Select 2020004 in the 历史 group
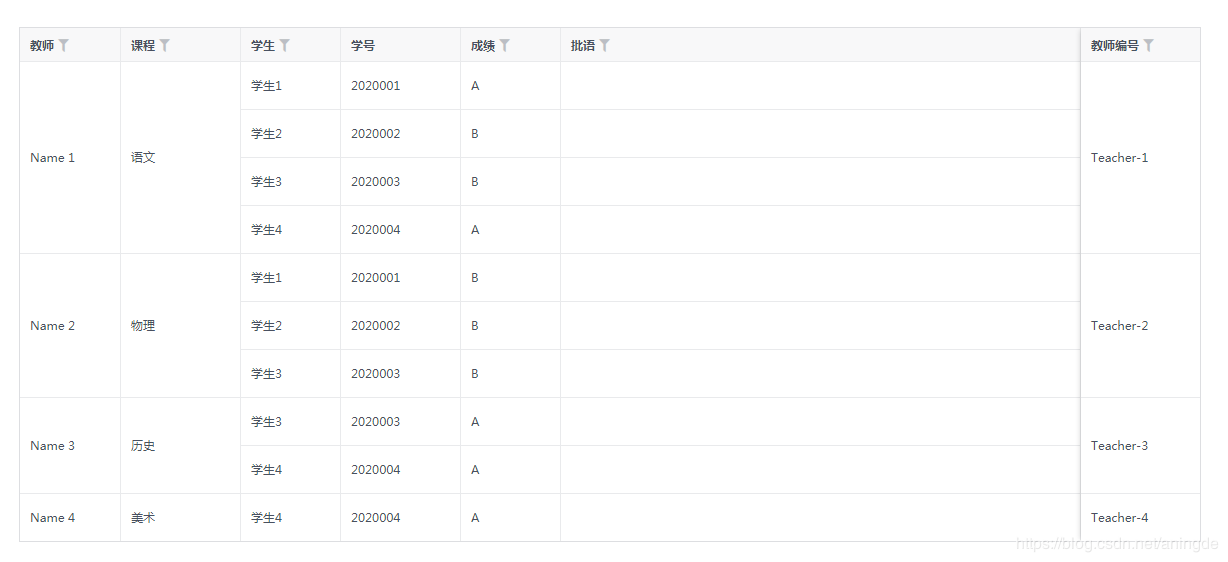Image resolution: width=1228 pixels, height=562 pixels. 376,470
